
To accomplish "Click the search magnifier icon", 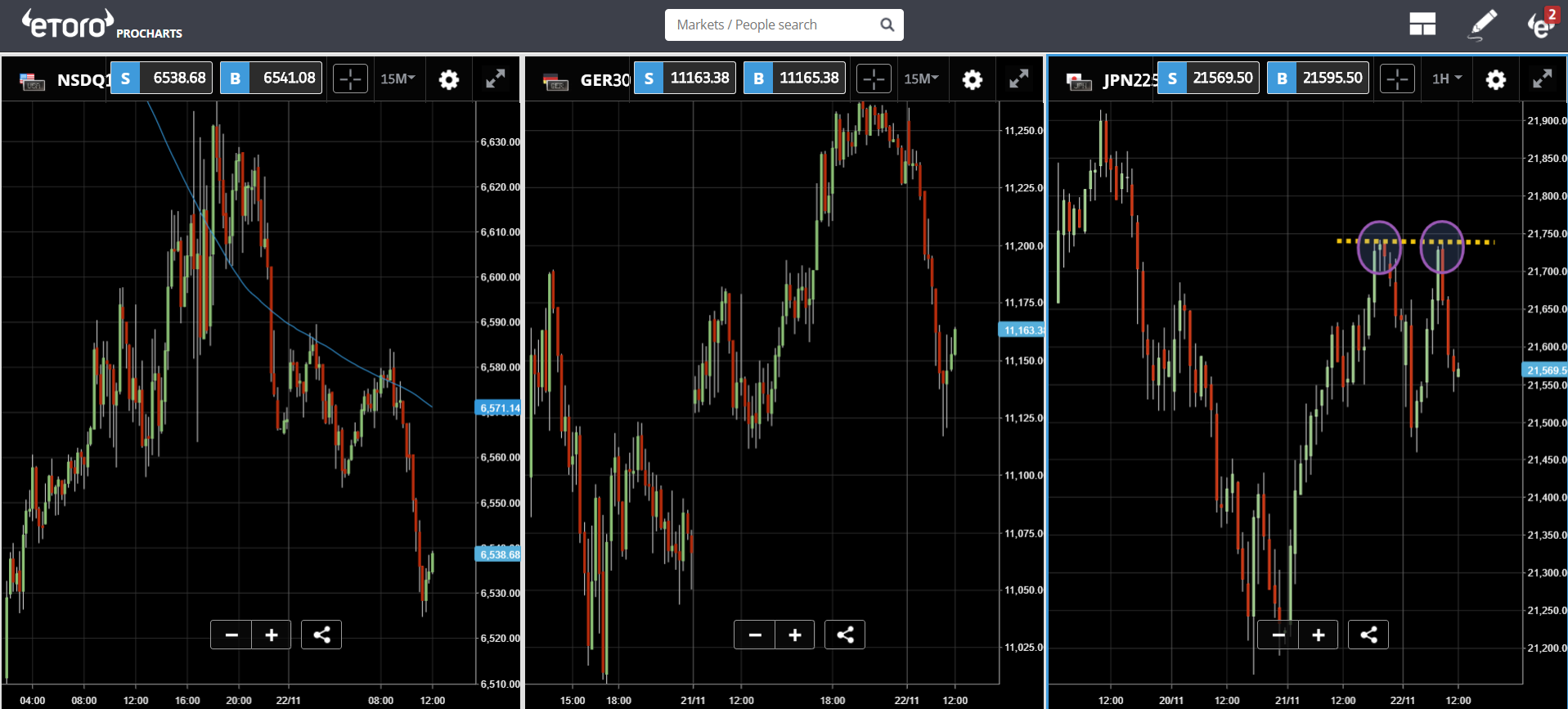I will (x=887, y=25).
